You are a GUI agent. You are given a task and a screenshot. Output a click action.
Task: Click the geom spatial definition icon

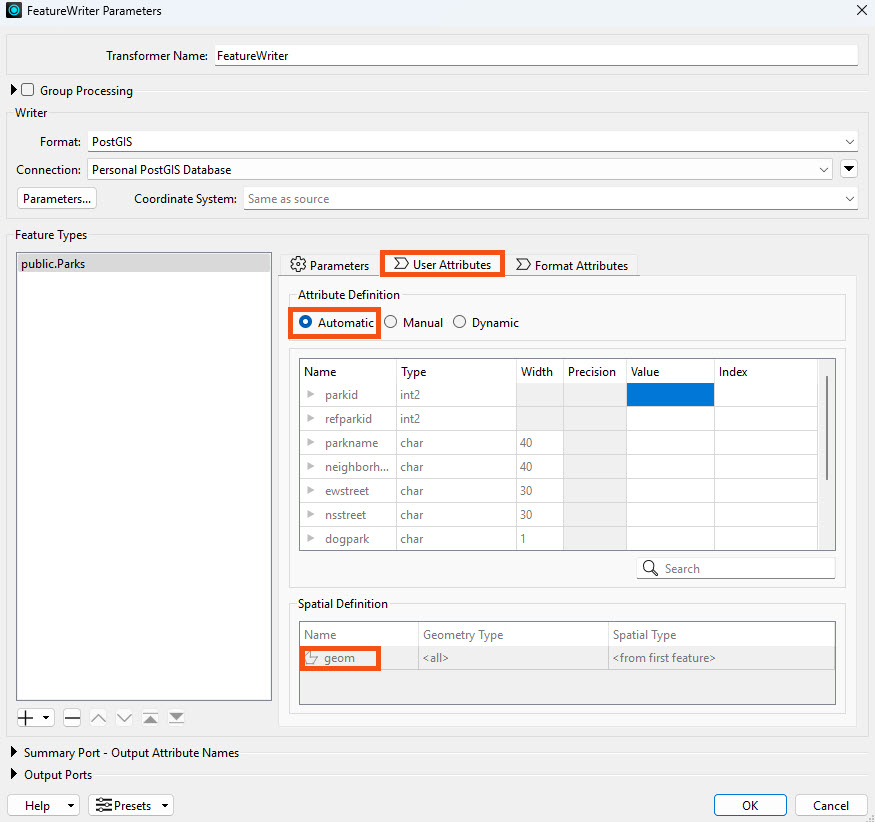[313, 658]
